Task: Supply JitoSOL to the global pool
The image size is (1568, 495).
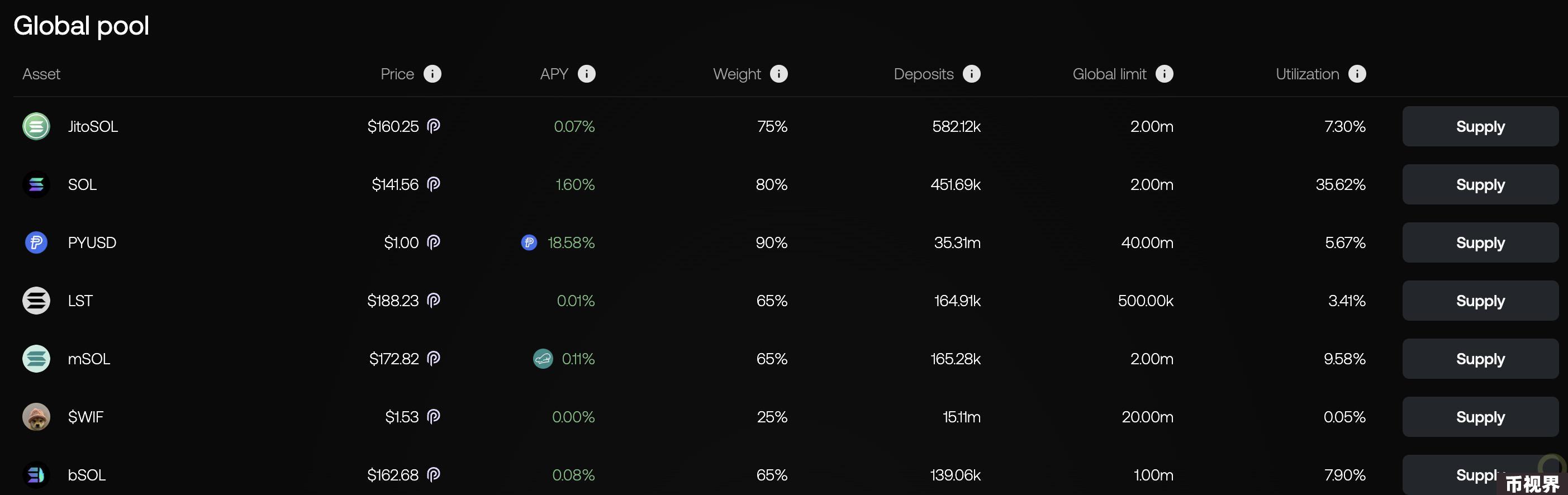Action: pos(1480,126)
